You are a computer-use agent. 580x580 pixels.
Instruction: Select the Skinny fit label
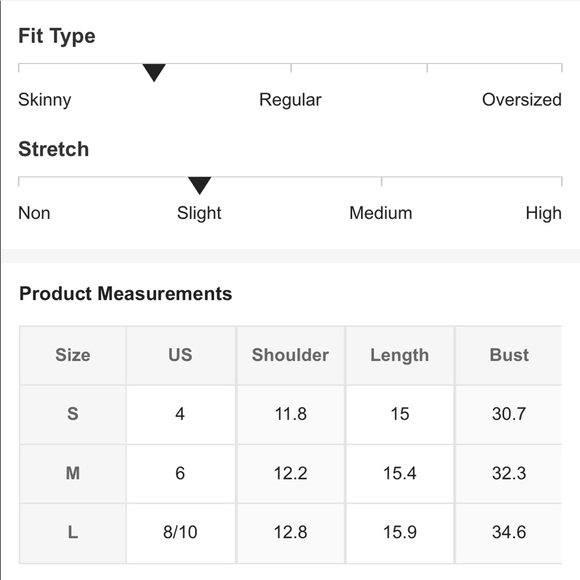tap(45, 100)
